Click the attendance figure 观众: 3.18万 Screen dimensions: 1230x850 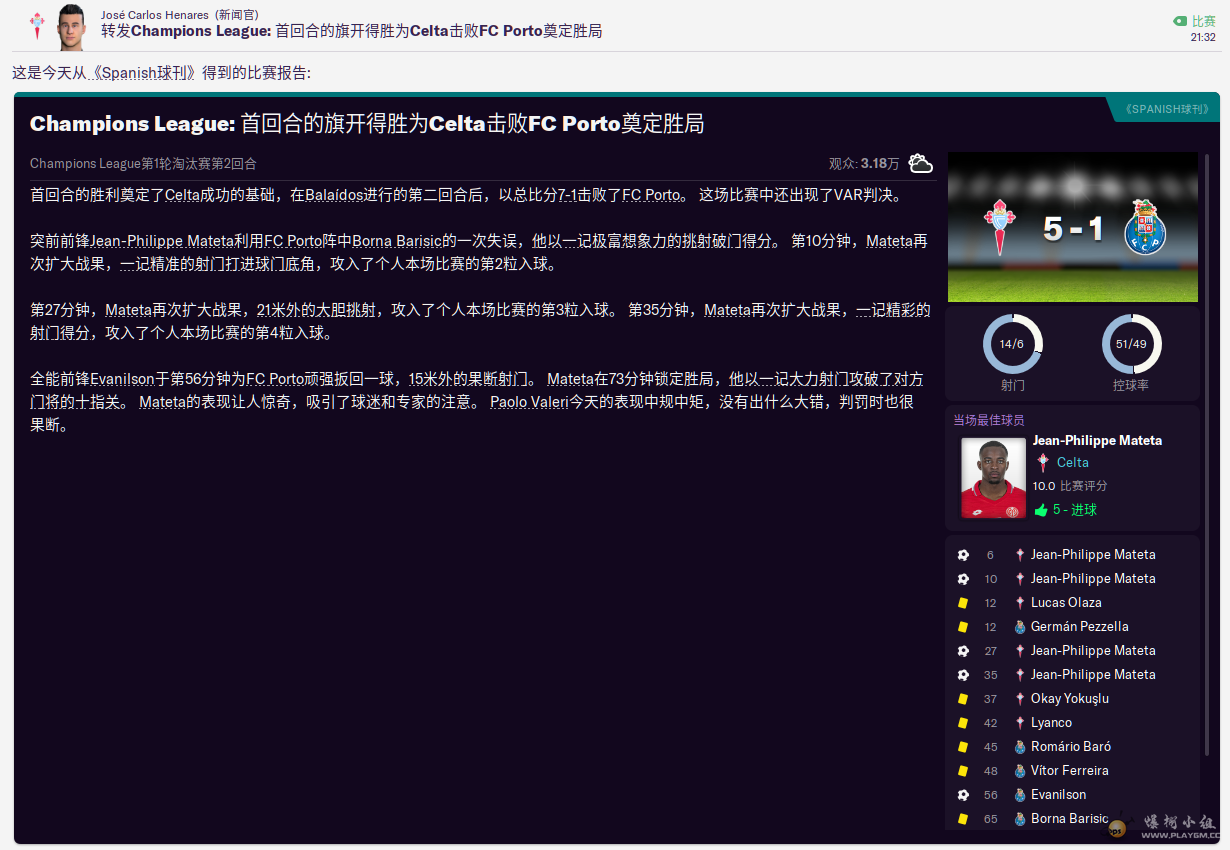point(864,164)
